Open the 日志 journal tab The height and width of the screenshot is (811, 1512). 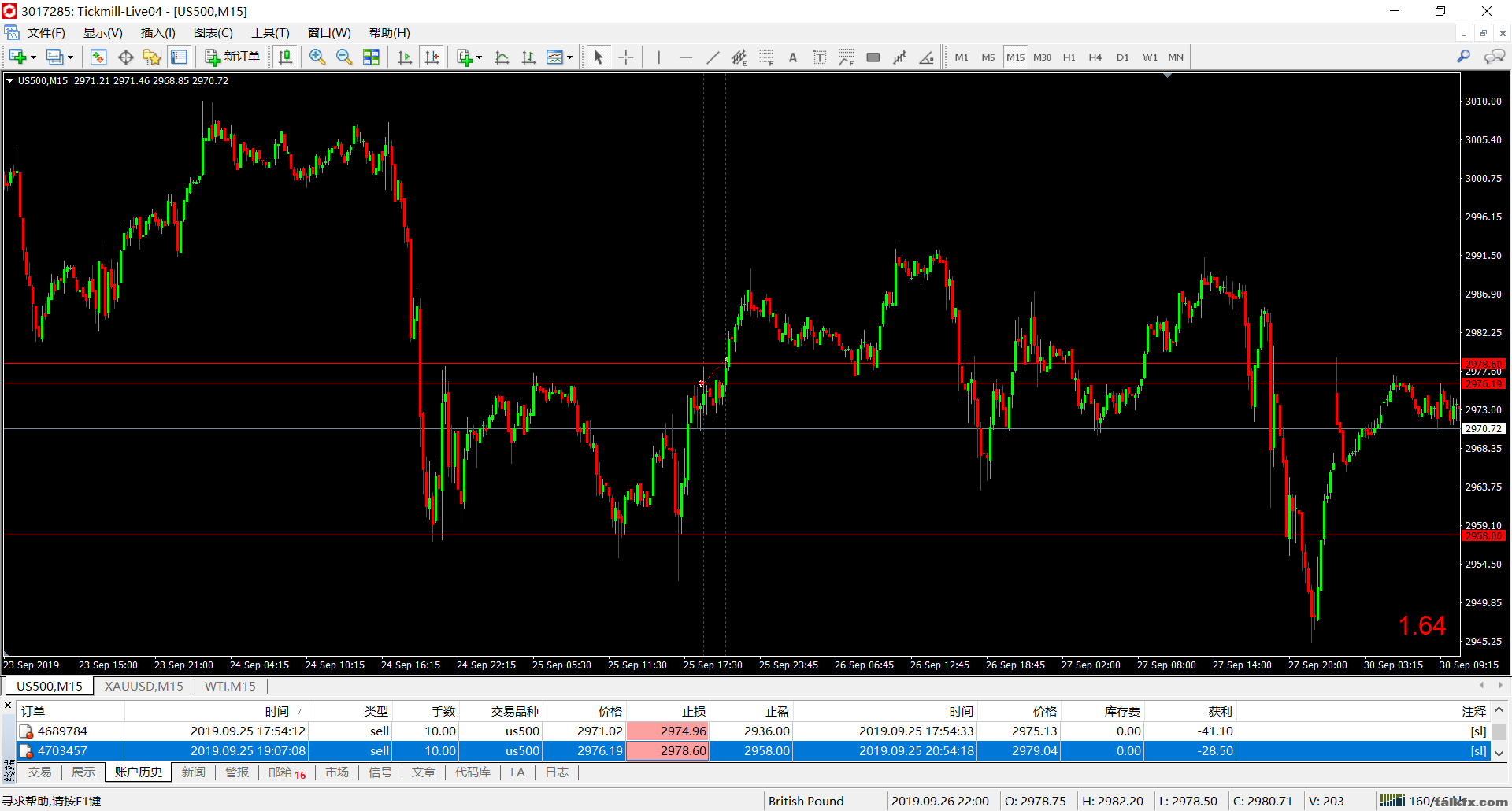(x=557, y=772)
